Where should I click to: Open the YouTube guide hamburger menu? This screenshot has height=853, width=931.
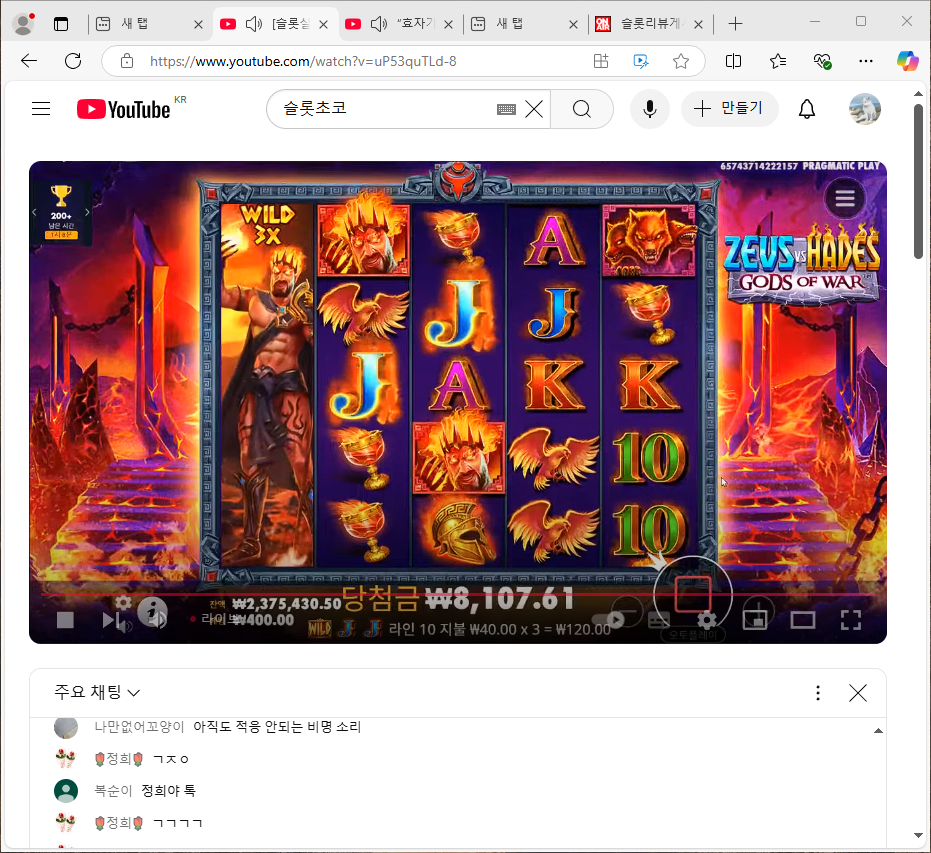tap(41, 109)
